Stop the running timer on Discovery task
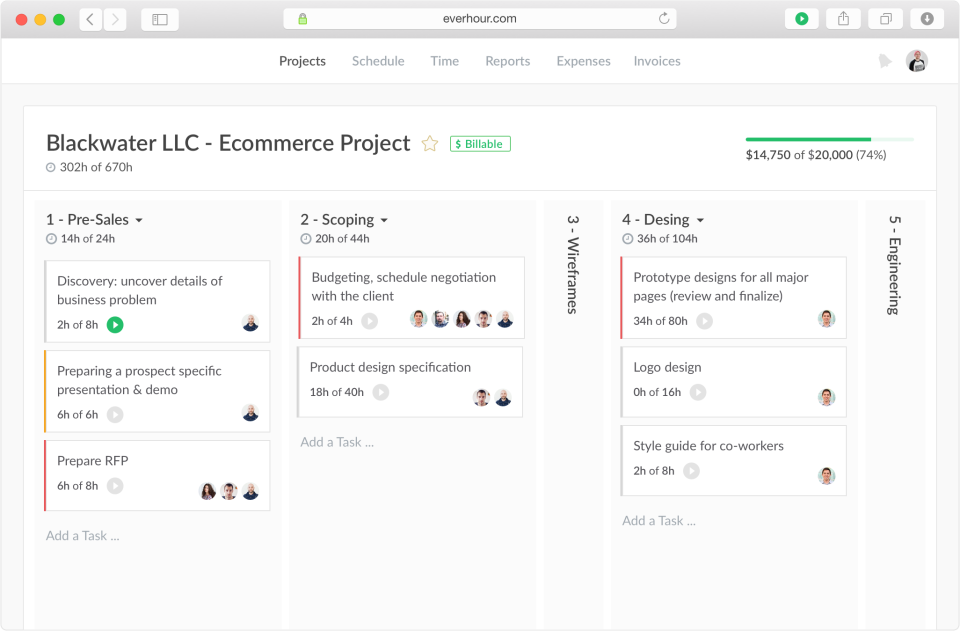Image resolution: width=960 pixels, height=631 pixels. click(x=115, y=325)
